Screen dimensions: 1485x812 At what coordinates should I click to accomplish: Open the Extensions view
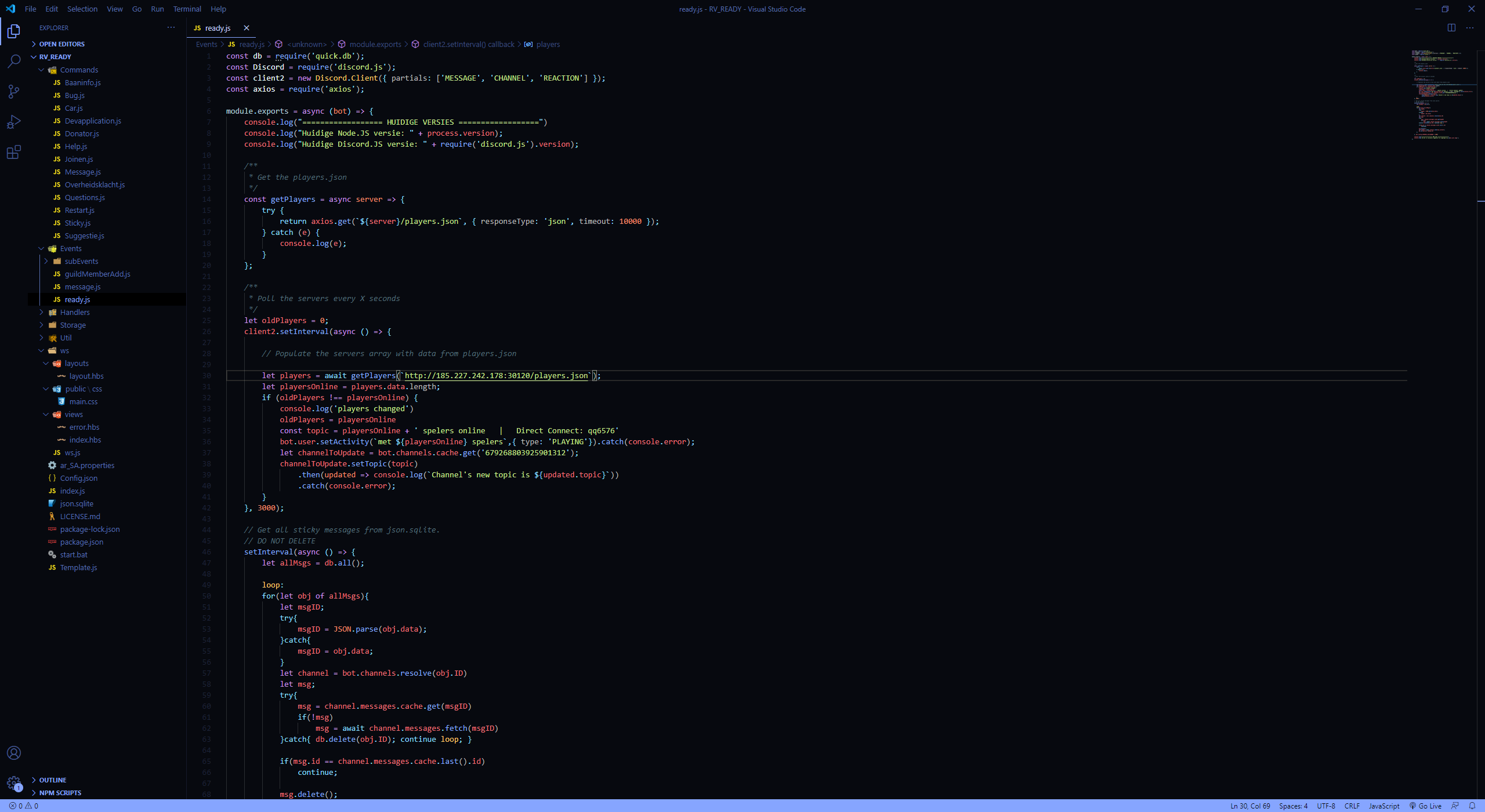point(14,152)
